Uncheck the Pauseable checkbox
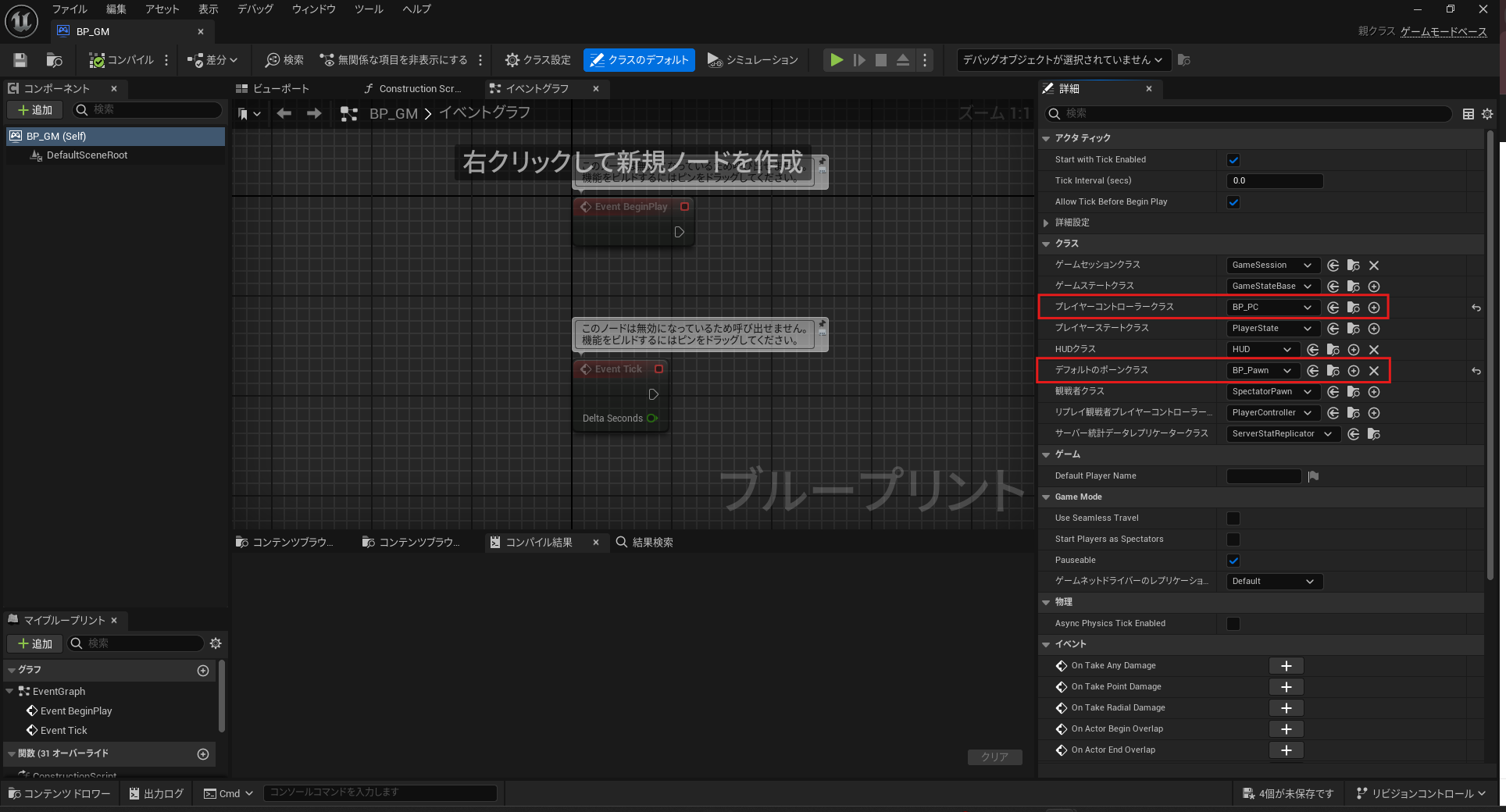Image resolution: width=1506 pixels, height=812 pixels. pos(1233,561)
